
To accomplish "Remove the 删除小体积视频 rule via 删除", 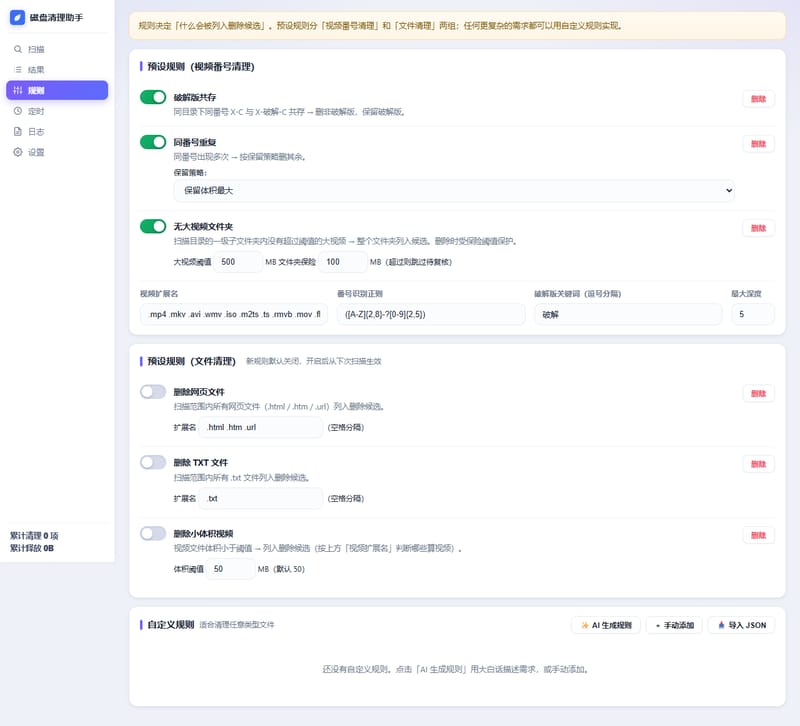I will 758,535.
